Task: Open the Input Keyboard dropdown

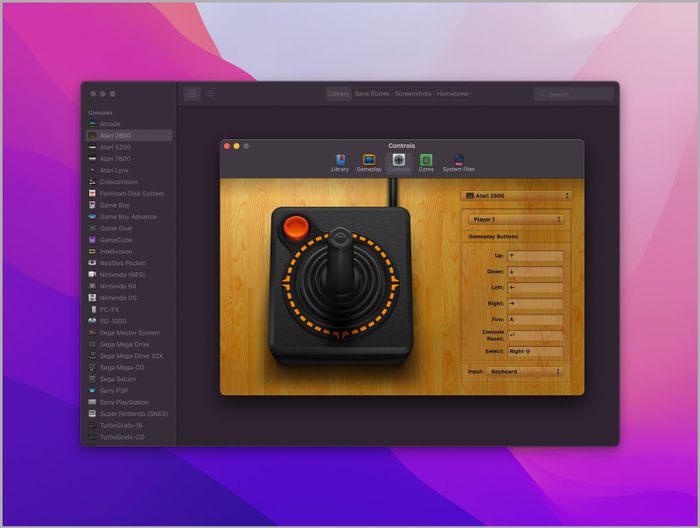Action: pyautogui.click(x=526, y=371)
